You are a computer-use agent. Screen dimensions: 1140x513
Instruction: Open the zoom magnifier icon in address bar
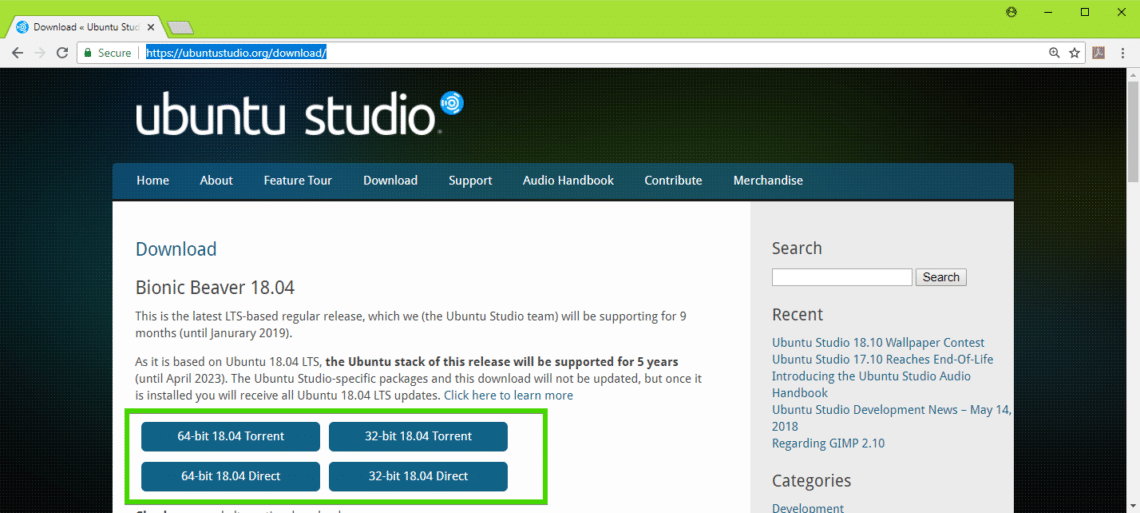pos(1054,53)
